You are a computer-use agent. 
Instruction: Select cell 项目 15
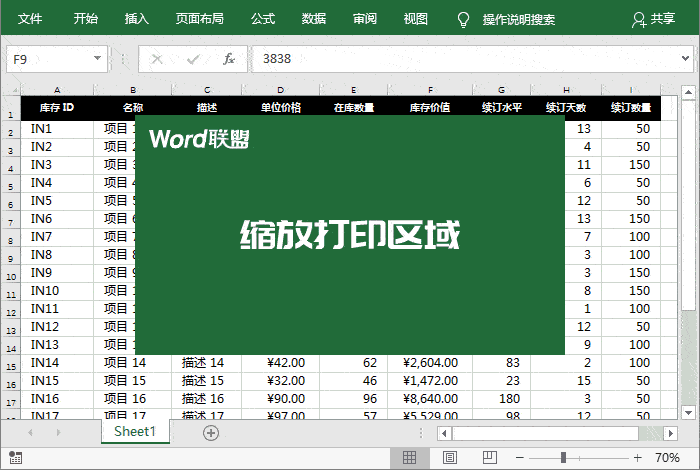(x=132, y=380)
